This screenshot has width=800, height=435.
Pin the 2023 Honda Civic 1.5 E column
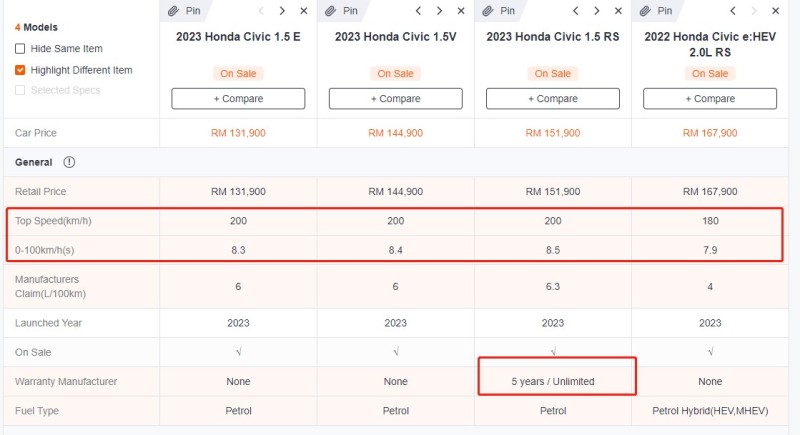[184, 11]
